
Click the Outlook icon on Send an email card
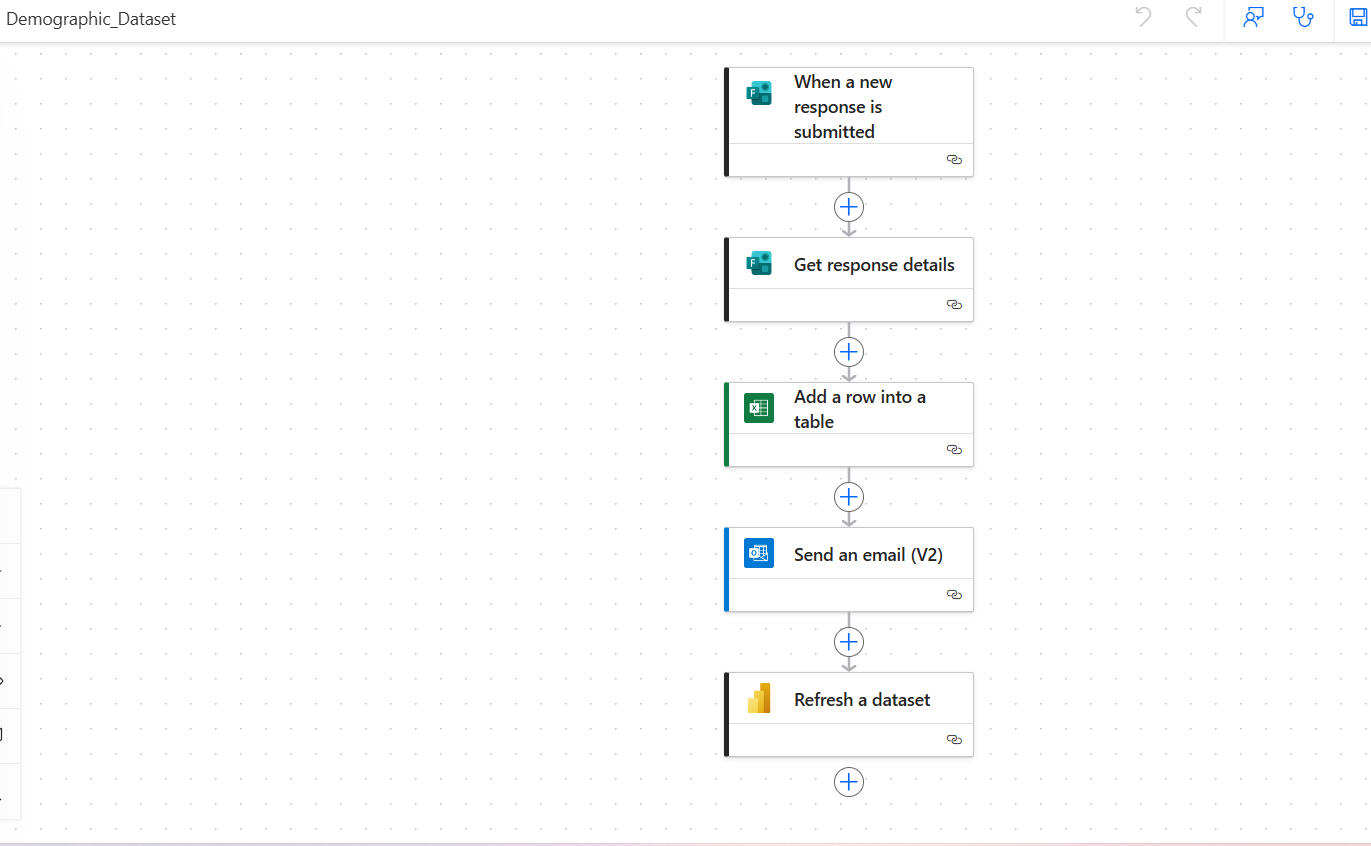click(759, 553)
